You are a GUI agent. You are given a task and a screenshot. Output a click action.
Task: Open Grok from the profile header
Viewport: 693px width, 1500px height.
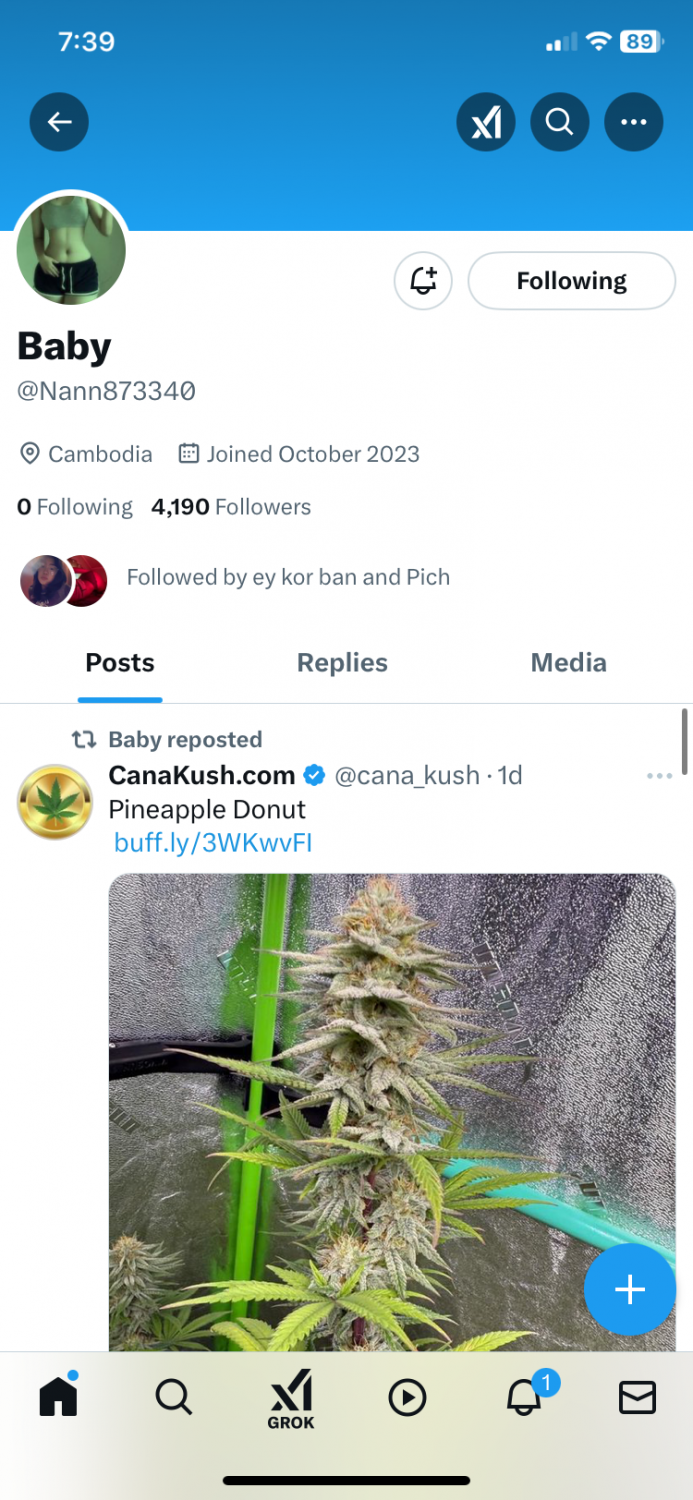[486, 122]
